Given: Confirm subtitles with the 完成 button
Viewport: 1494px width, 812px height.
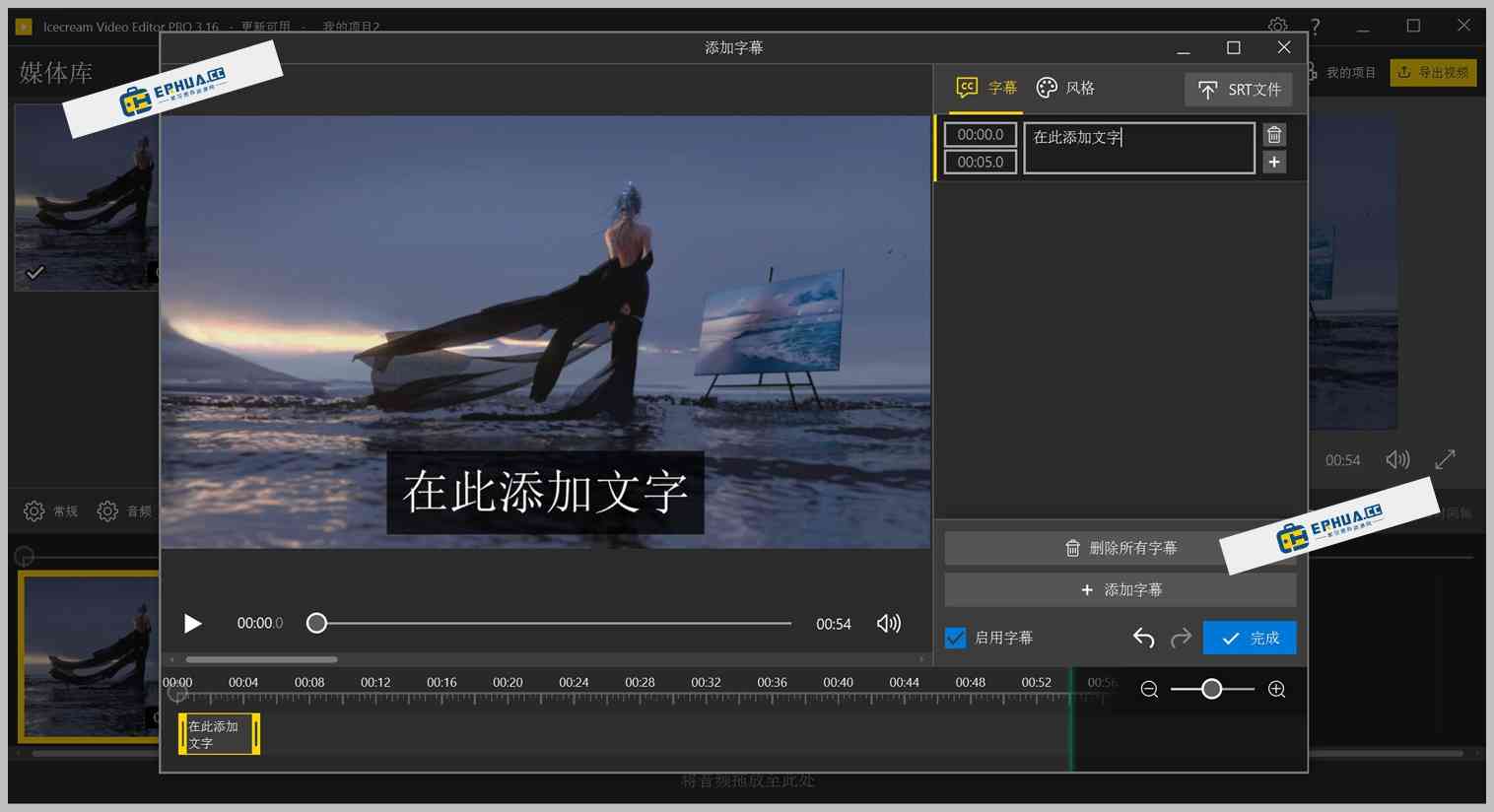Looking at the screenshot, I should pyautogui.click(x=1249, y=638).
